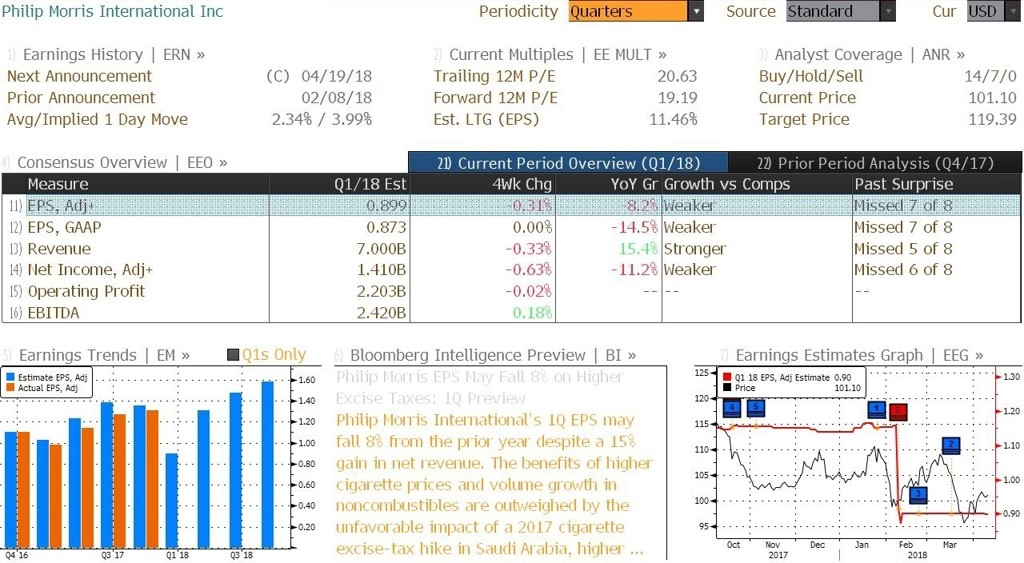Switch to Prior Period Analysis (Q4/17) tab
The width and height of the screenshot is (1024, 563).
coord(875,163)
